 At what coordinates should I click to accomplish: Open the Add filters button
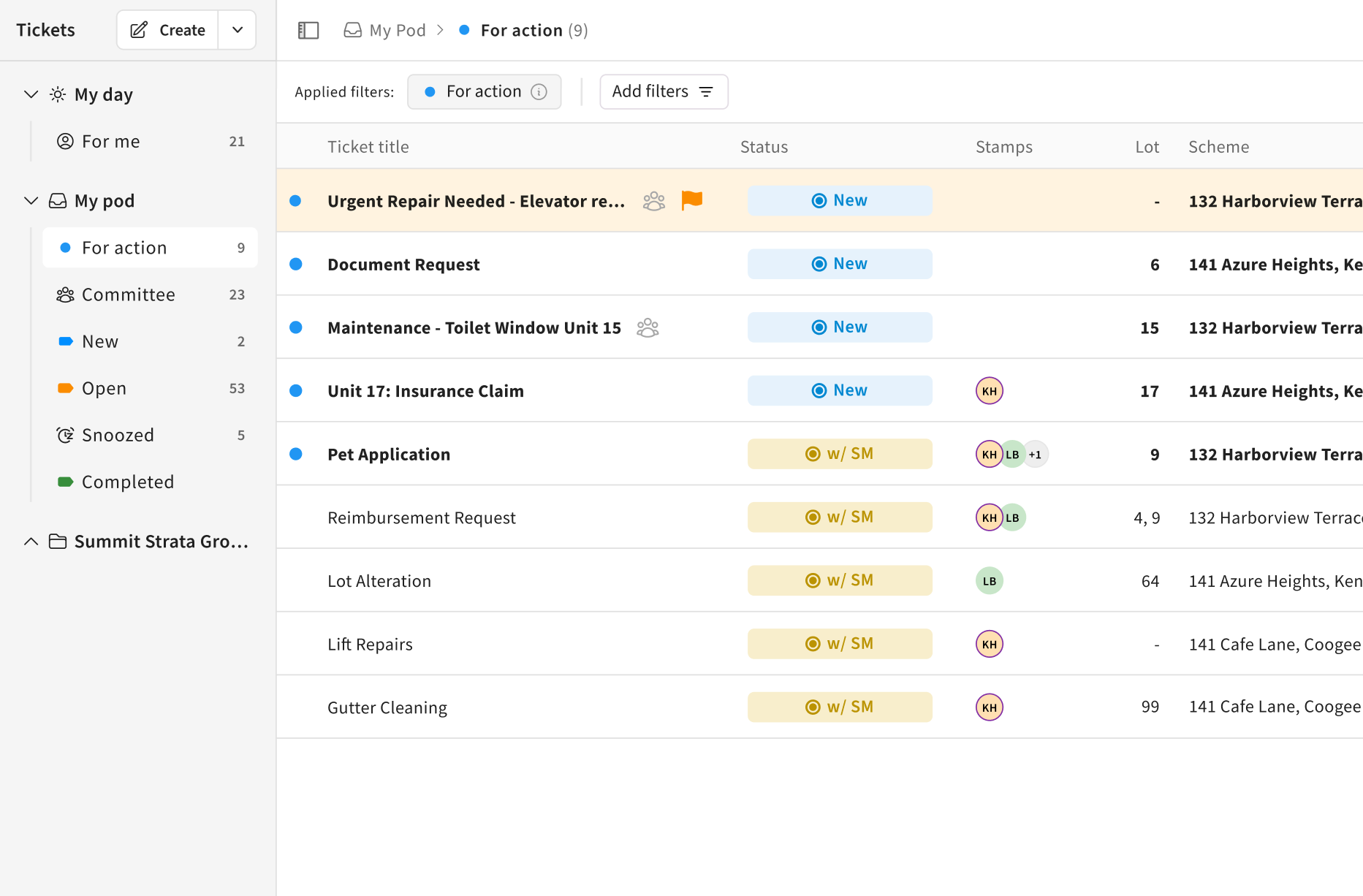(663, 91)
